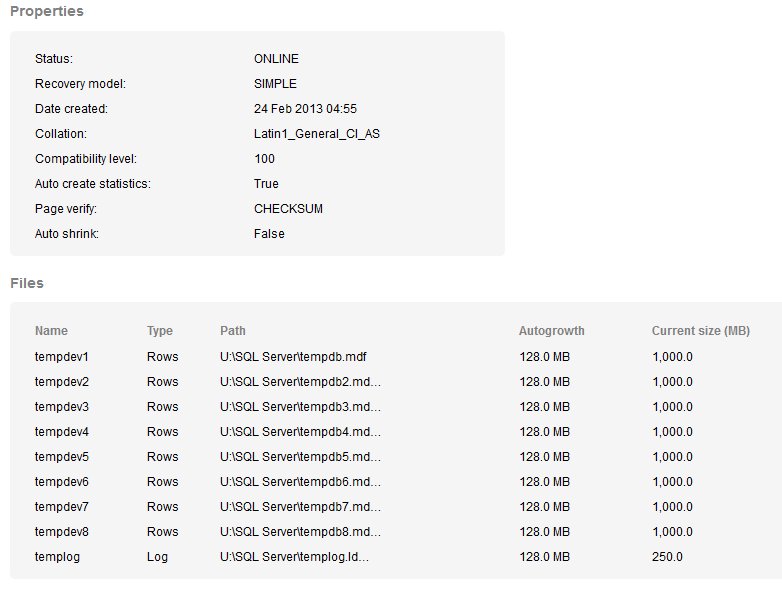The image size is (782, 591).
Task: Click the SIMPLE recovery model value
Action: [x=275, y=84]
